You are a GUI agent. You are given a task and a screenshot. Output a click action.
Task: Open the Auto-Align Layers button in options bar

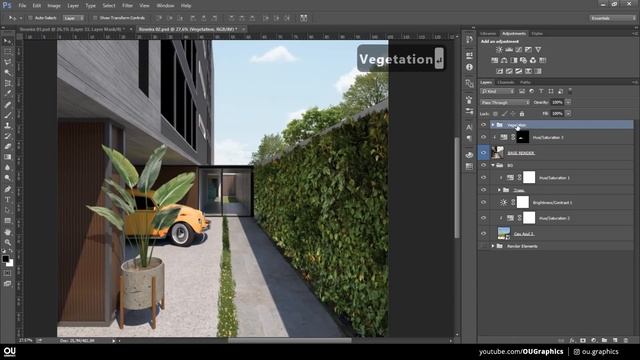304,18
